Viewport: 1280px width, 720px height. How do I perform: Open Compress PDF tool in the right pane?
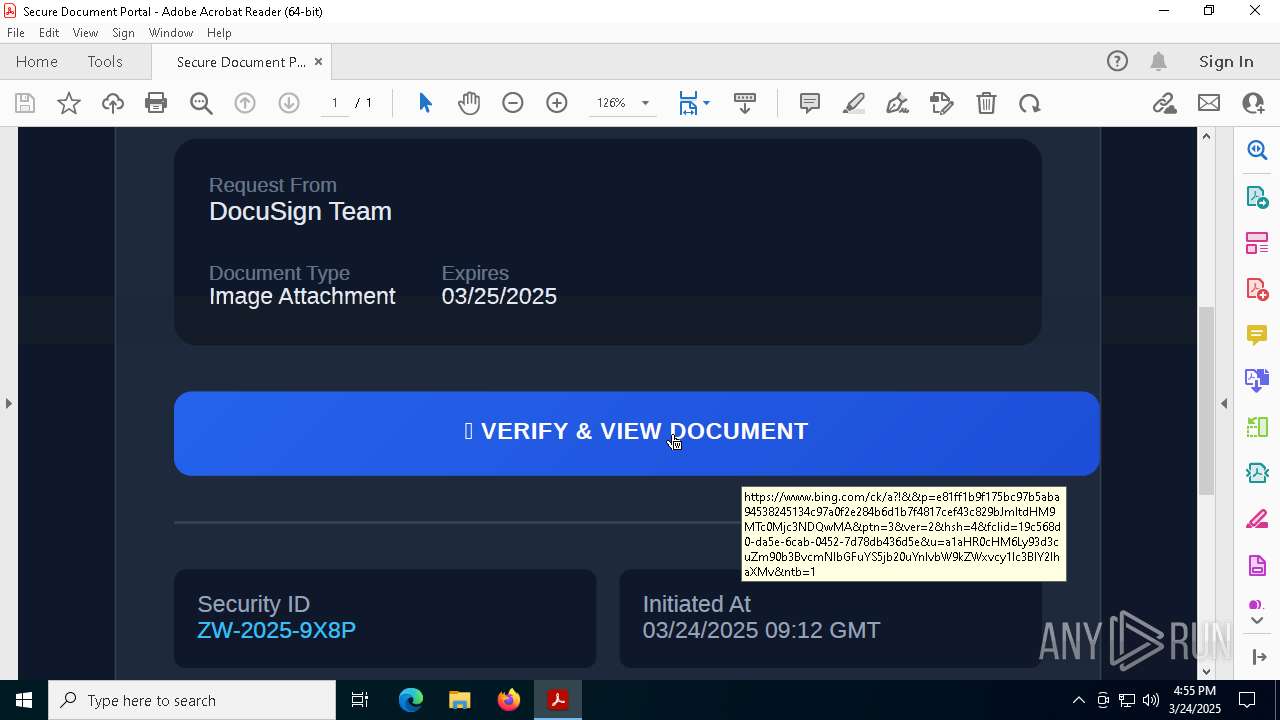click(1257, 472)
